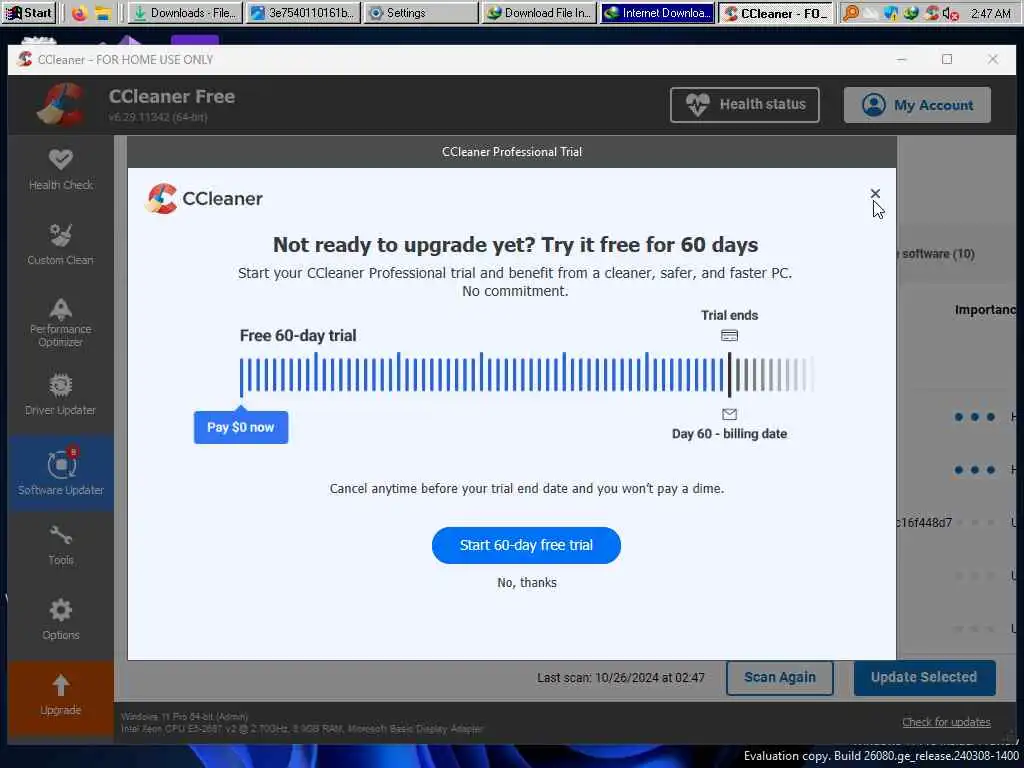Image resolution: width=1024 pixels, height=768 pixels.
Task: Open Health Check in the sidebar
Action: click(61, 170)
